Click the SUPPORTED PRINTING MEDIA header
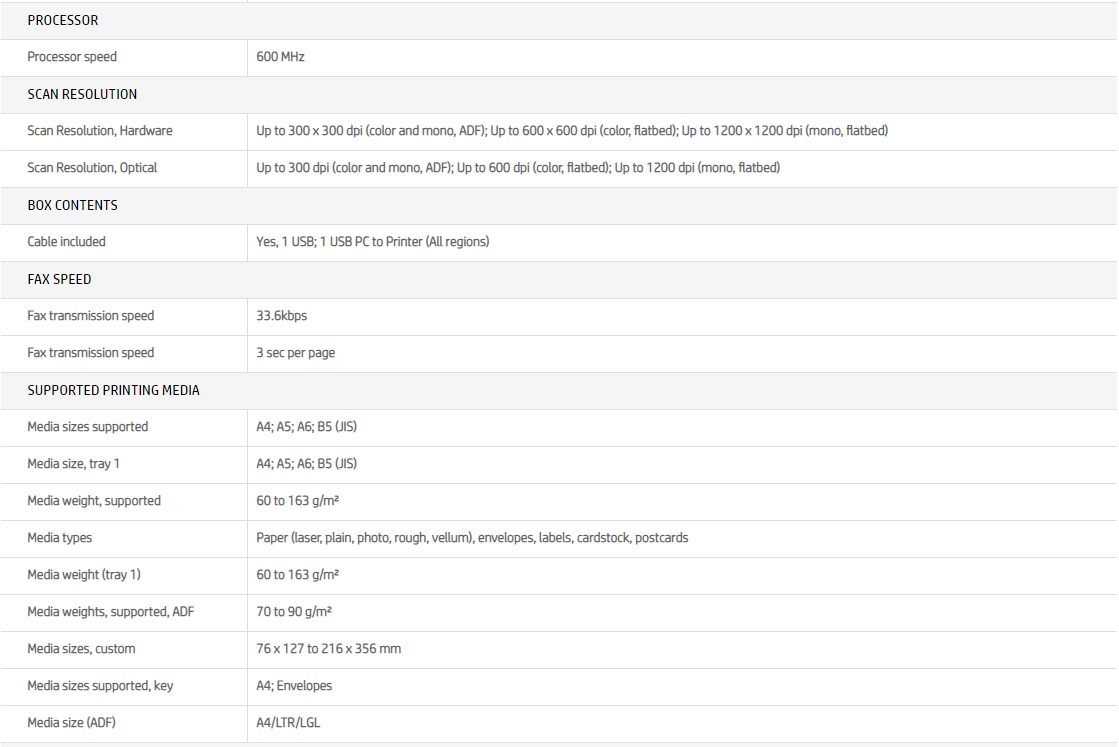The height and width of the screenshot is (747, 1119). (x=113, y=390)
